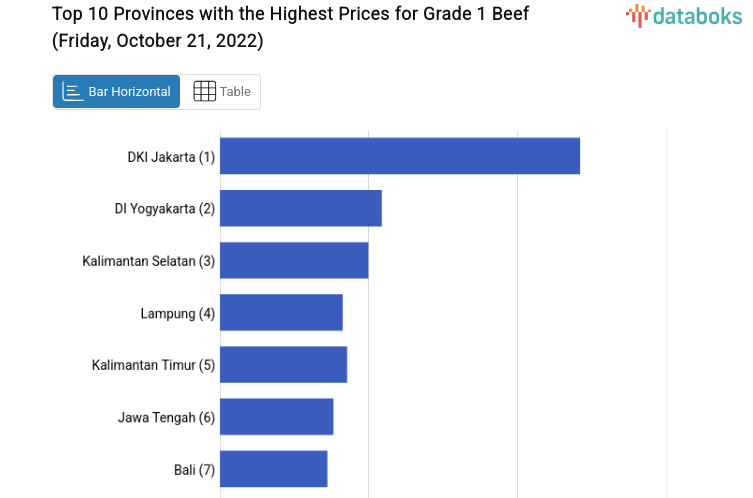Viewport: 753px width, 498px height.
Task: Click the DI Yogyakarta bar
Action: tap(301, 208)
